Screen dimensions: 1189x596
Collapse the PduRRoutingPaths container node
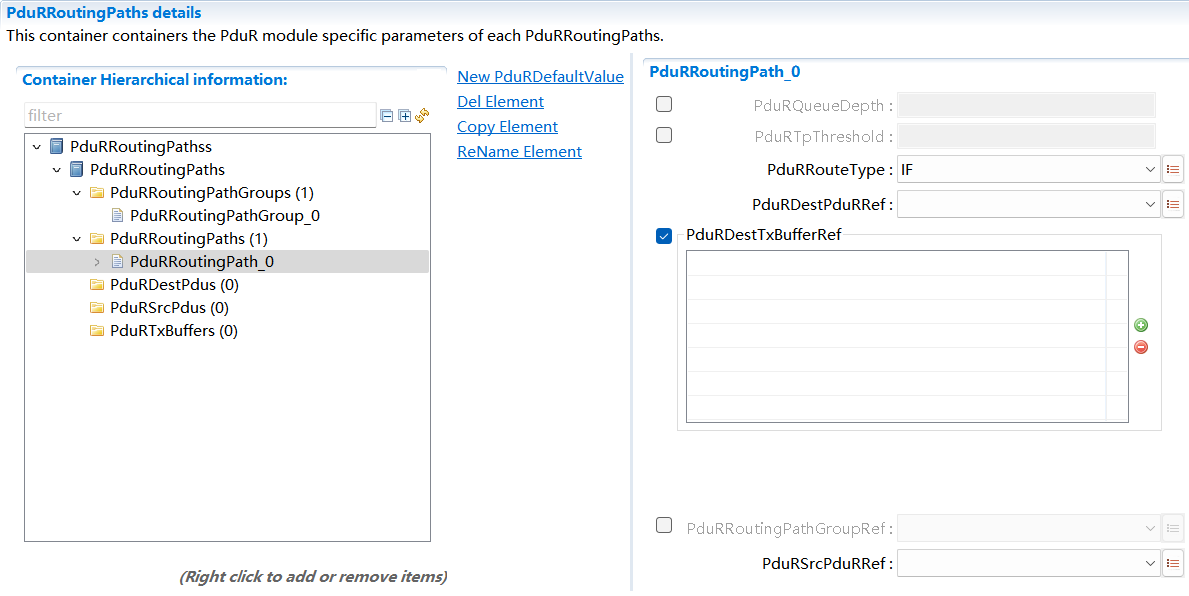click(56, 170)
